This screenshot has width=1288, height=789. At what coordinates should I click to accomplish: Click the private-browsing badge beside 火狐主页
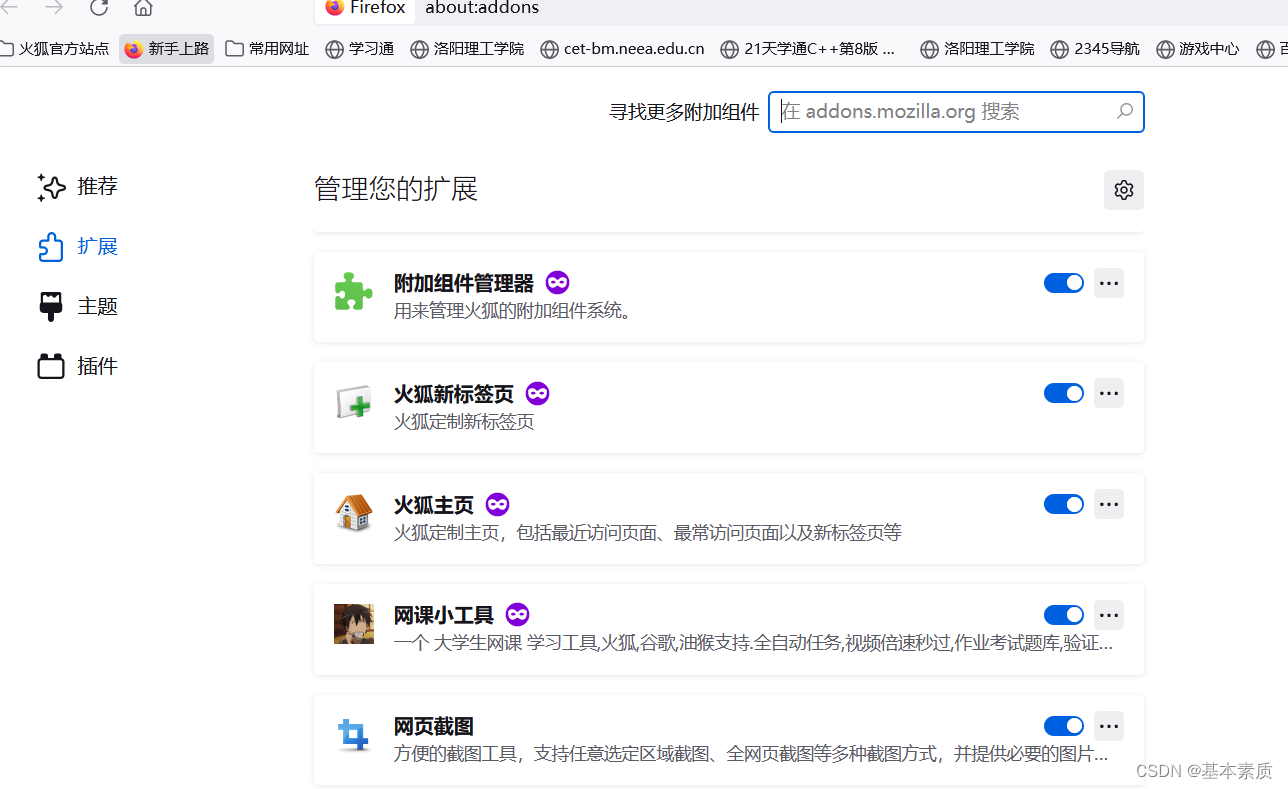point(497,505)
